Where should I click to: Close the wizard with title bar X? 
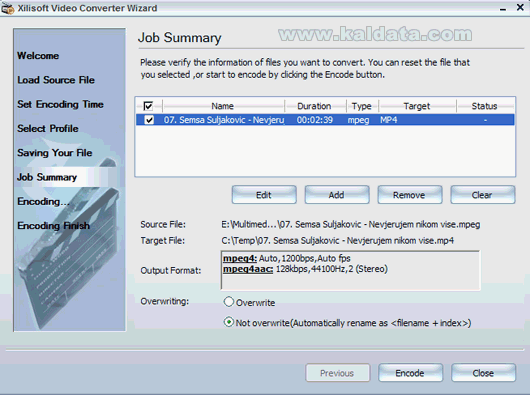pyautogui.click(x=521, y=7)
